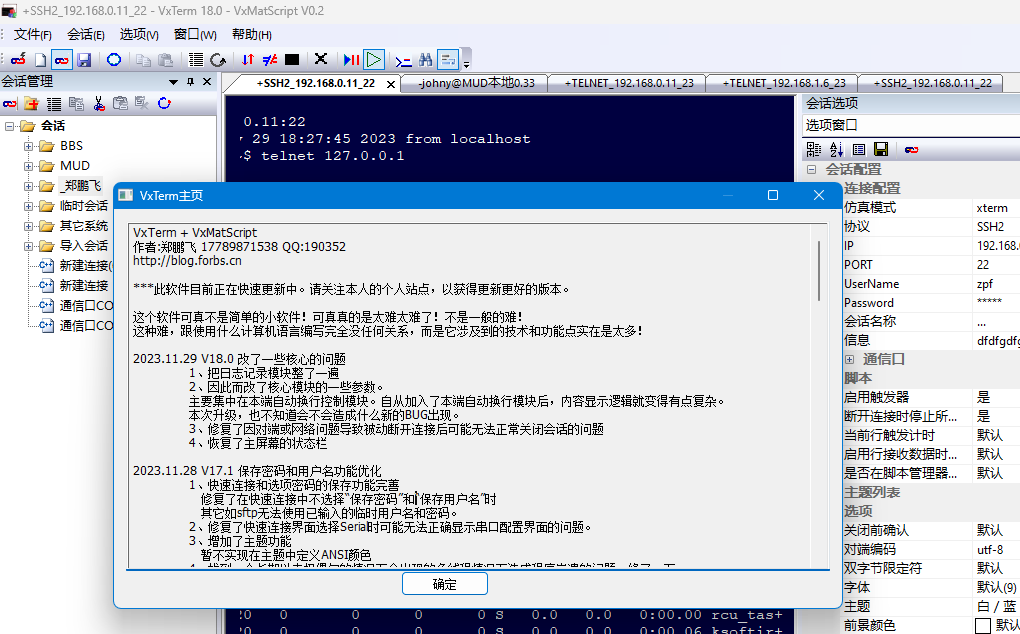Click the highlighted connect chain-link icon in main toolbar

(x=62, y=60)
